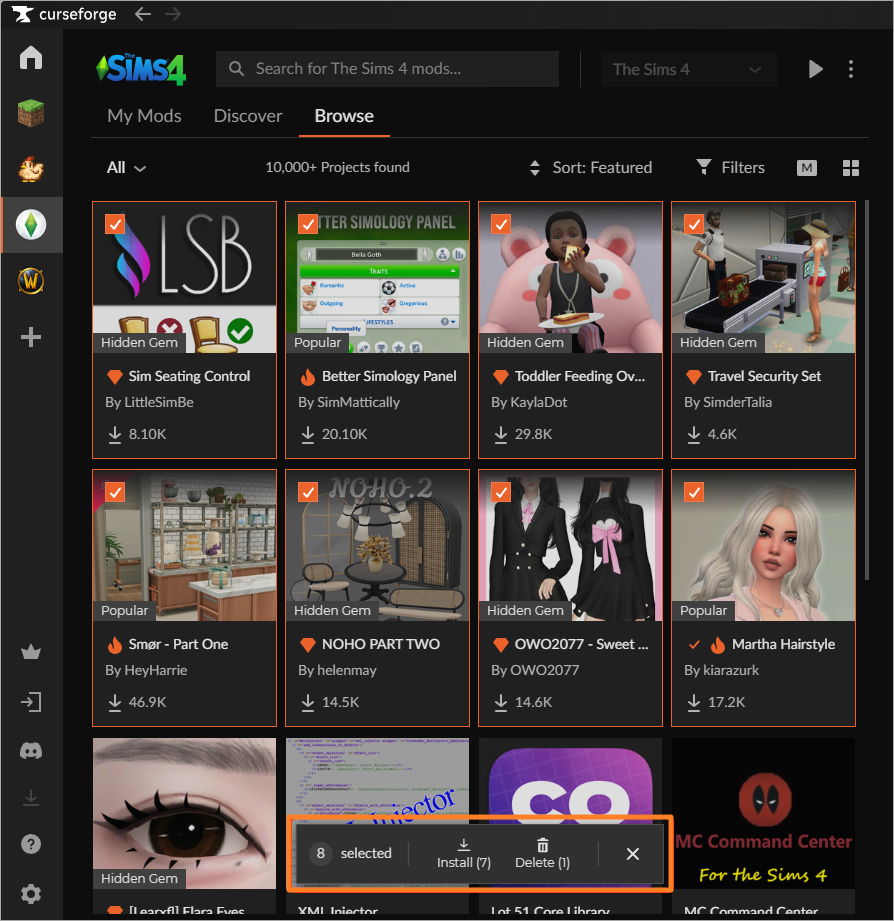Go forward with the right arrow
Viewport: 894px width, 921px height.
tap(173, 14)
